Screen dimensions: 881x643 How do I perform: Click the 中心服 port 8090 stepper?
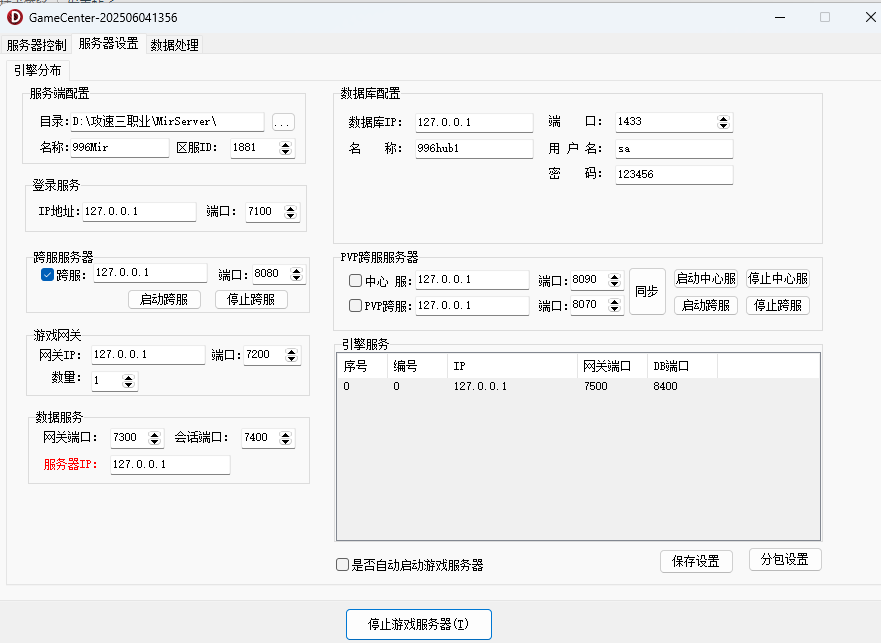[x=615, y=280]
